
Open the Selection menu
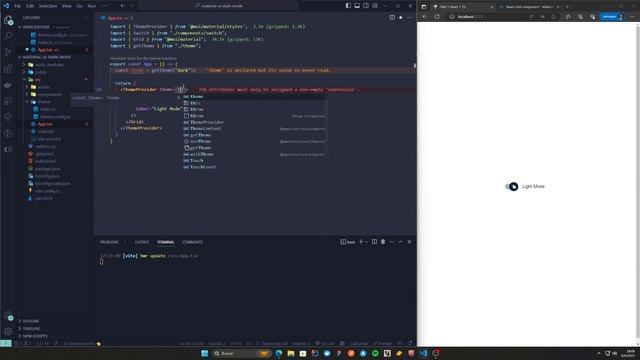48,6
